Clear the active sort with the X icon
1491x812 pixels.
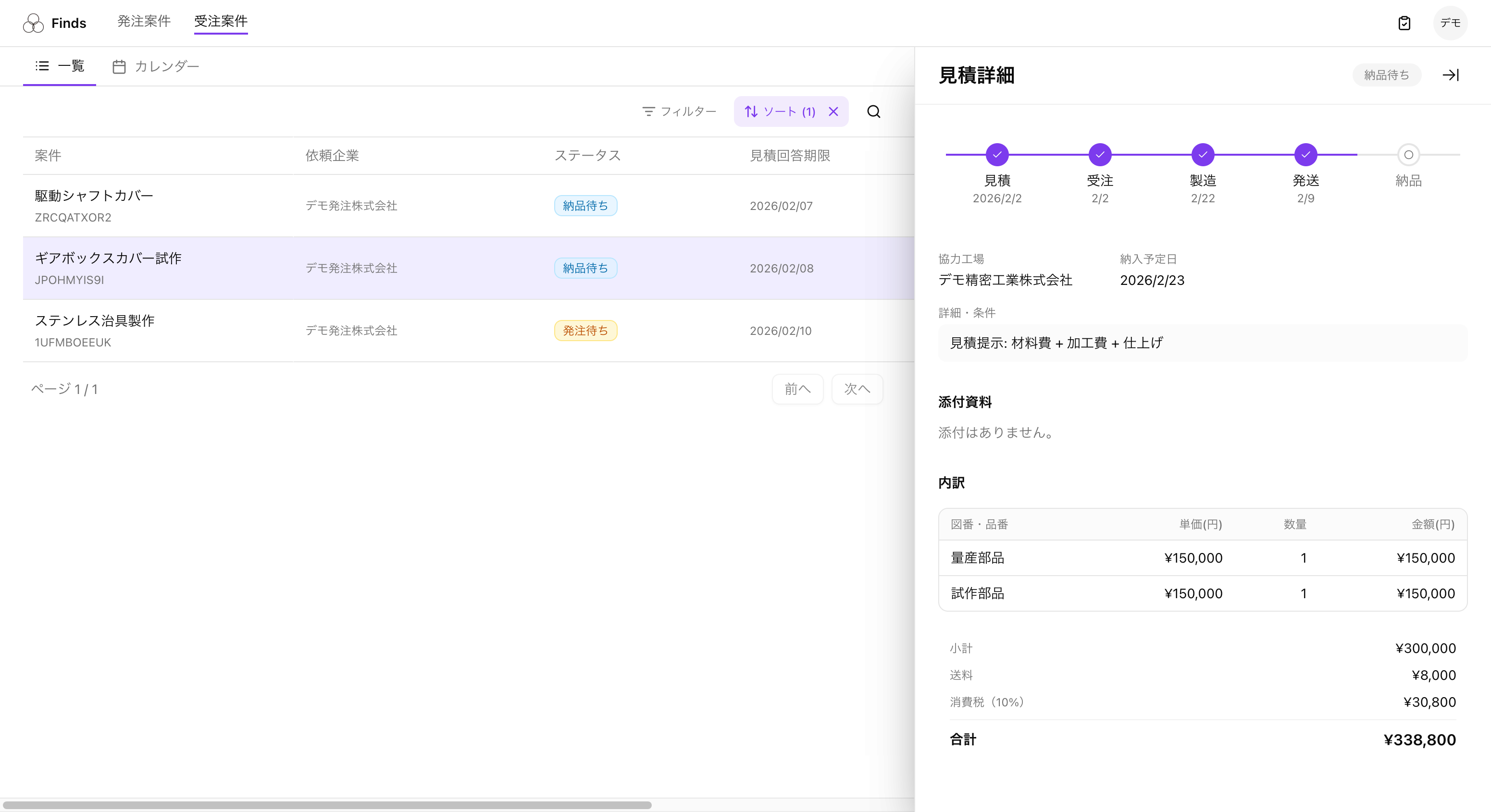[833, 111]
